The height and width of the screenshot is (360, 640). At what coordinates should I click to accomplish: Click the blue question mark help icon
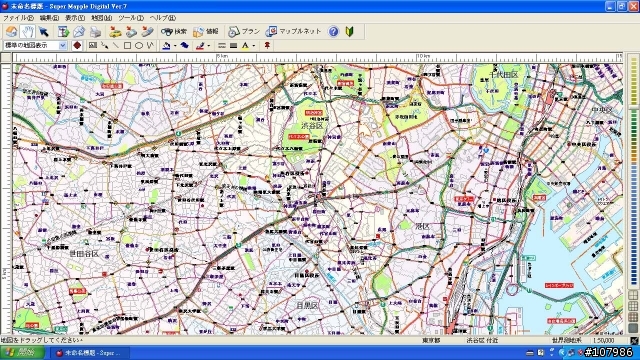click(333, 31)
